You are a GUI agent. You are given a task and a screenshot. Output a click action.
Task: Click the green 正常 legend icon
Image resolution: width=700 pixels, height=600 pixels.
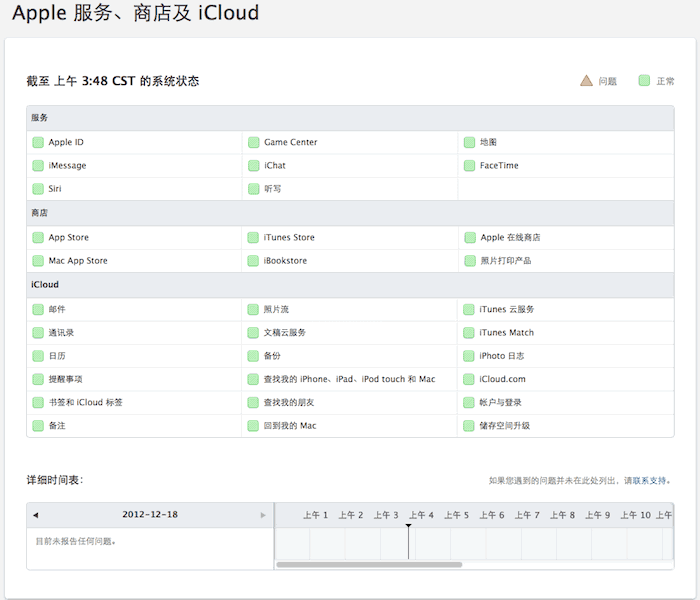coord(644,81)
